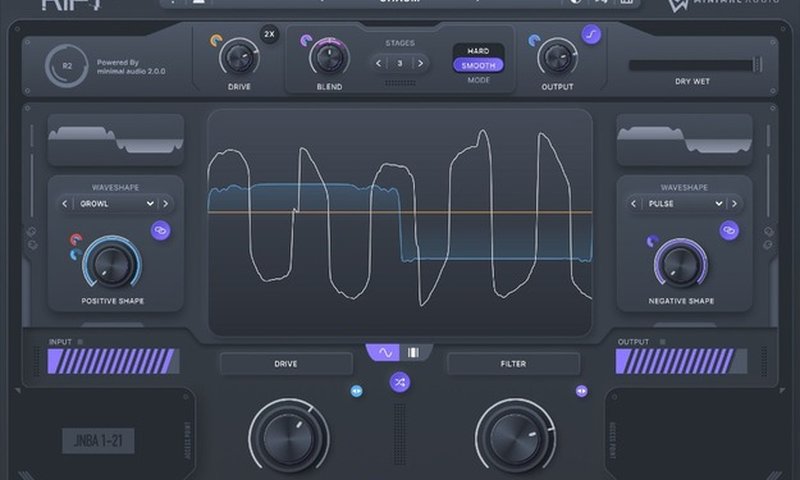Click the Positive Shape knob
The height and width of the screenshot is (480, 800).
coord(111,263)
